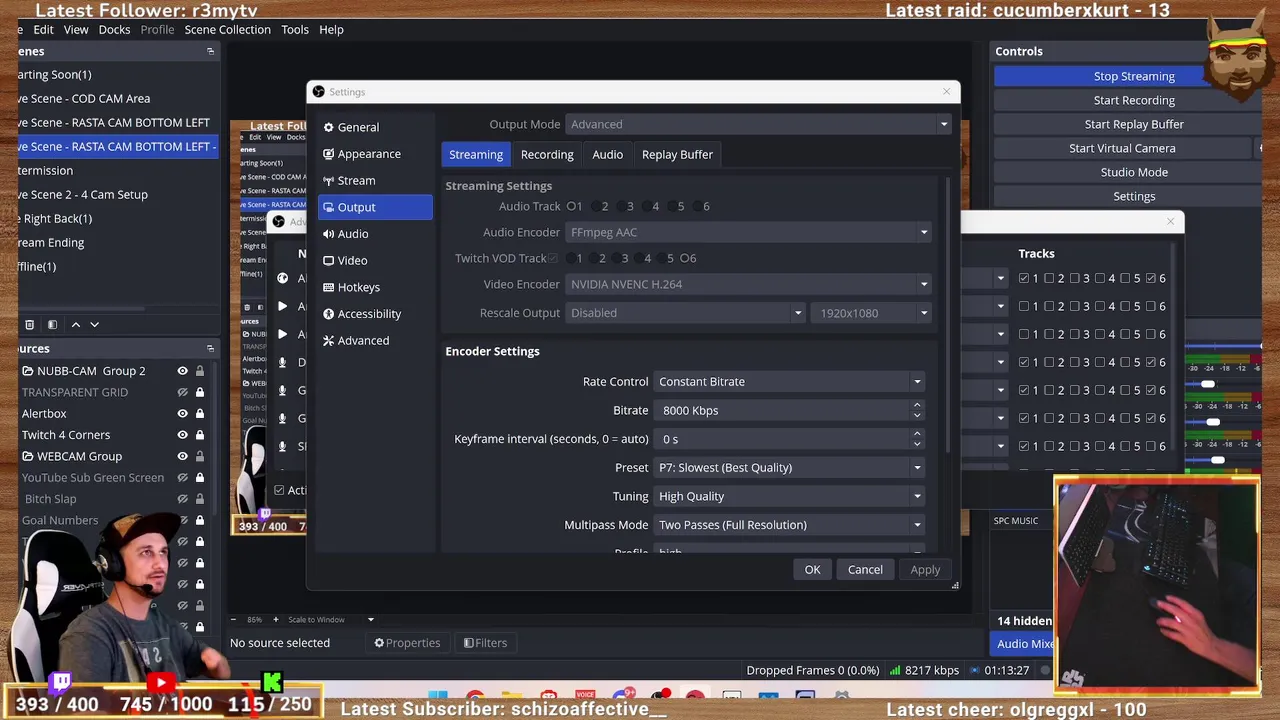The image size is (1280, 720).
Task: Open Appearance settings category
Action: coord(375,154)
